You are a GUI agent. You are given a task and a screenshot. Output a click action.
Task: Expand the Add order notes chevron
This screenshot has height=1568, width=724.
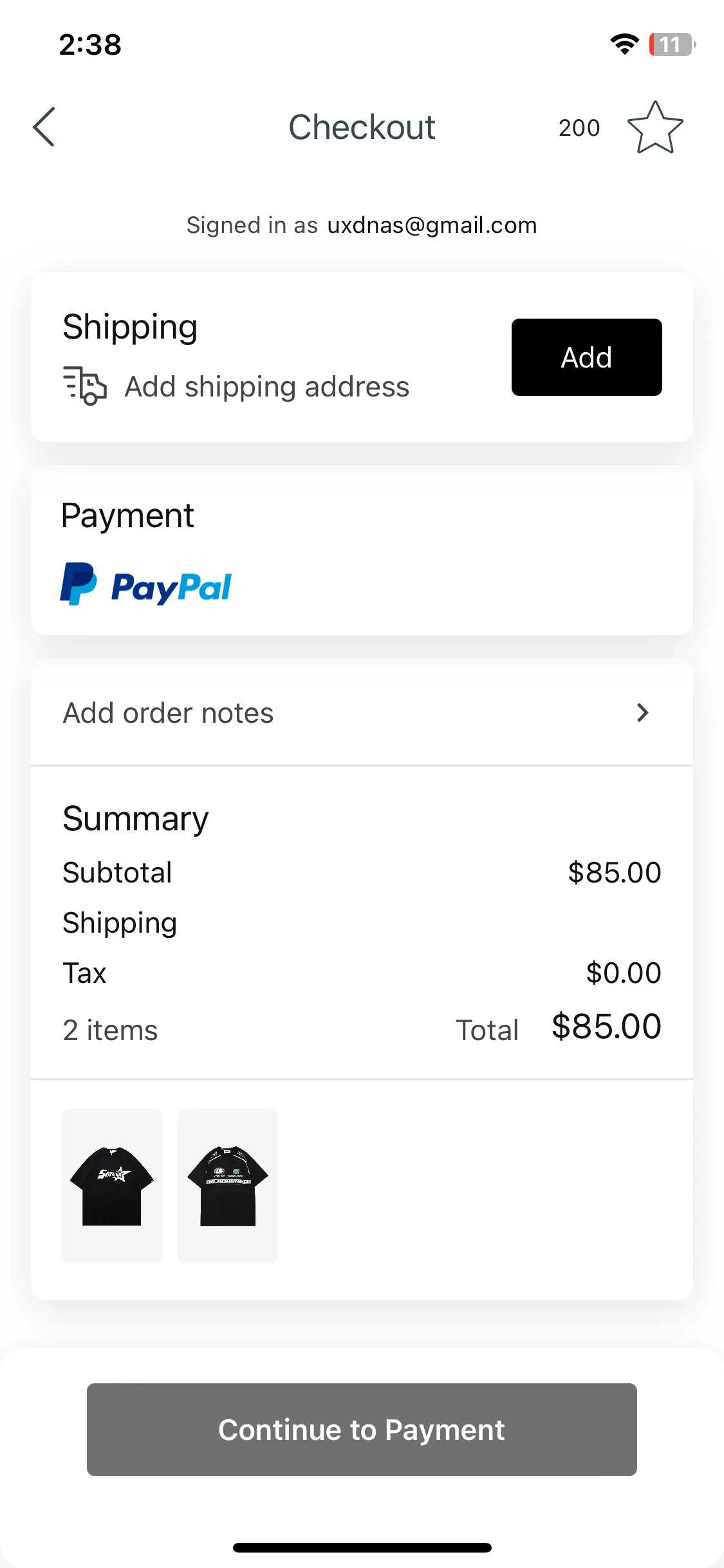coord(642,713)
